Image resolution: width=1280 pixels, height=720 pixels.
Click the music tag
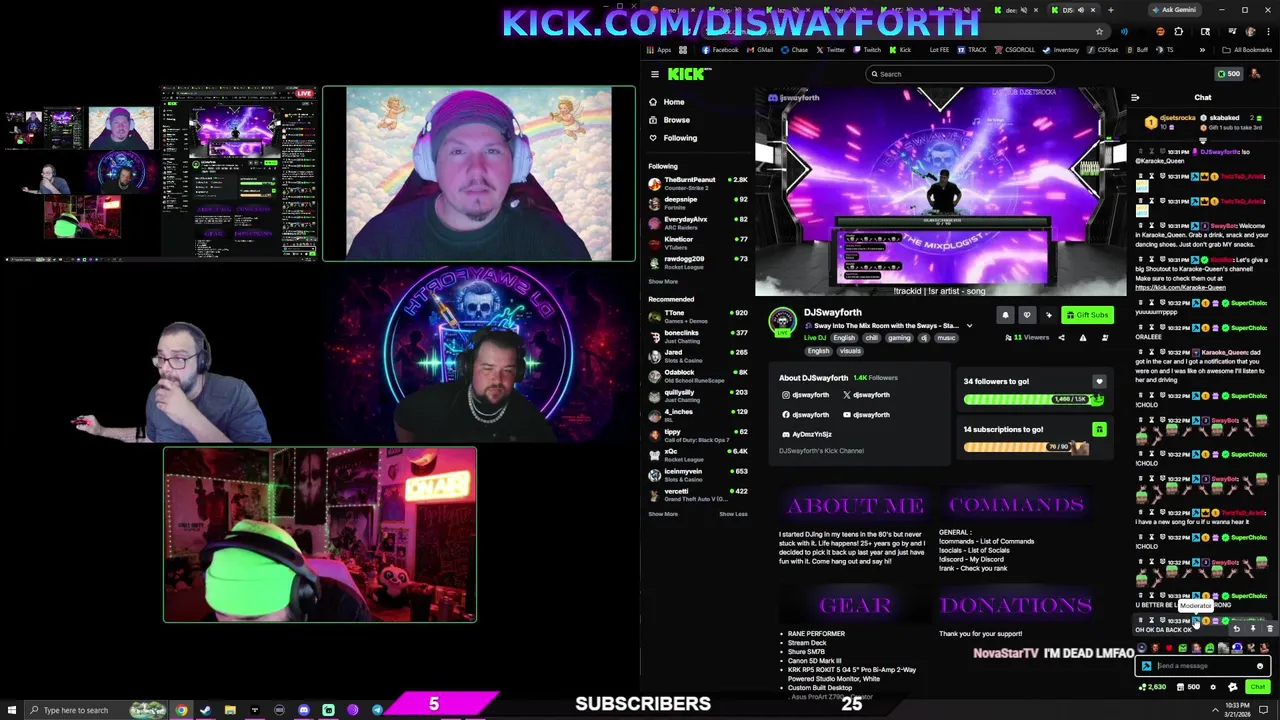pos(944,338)
